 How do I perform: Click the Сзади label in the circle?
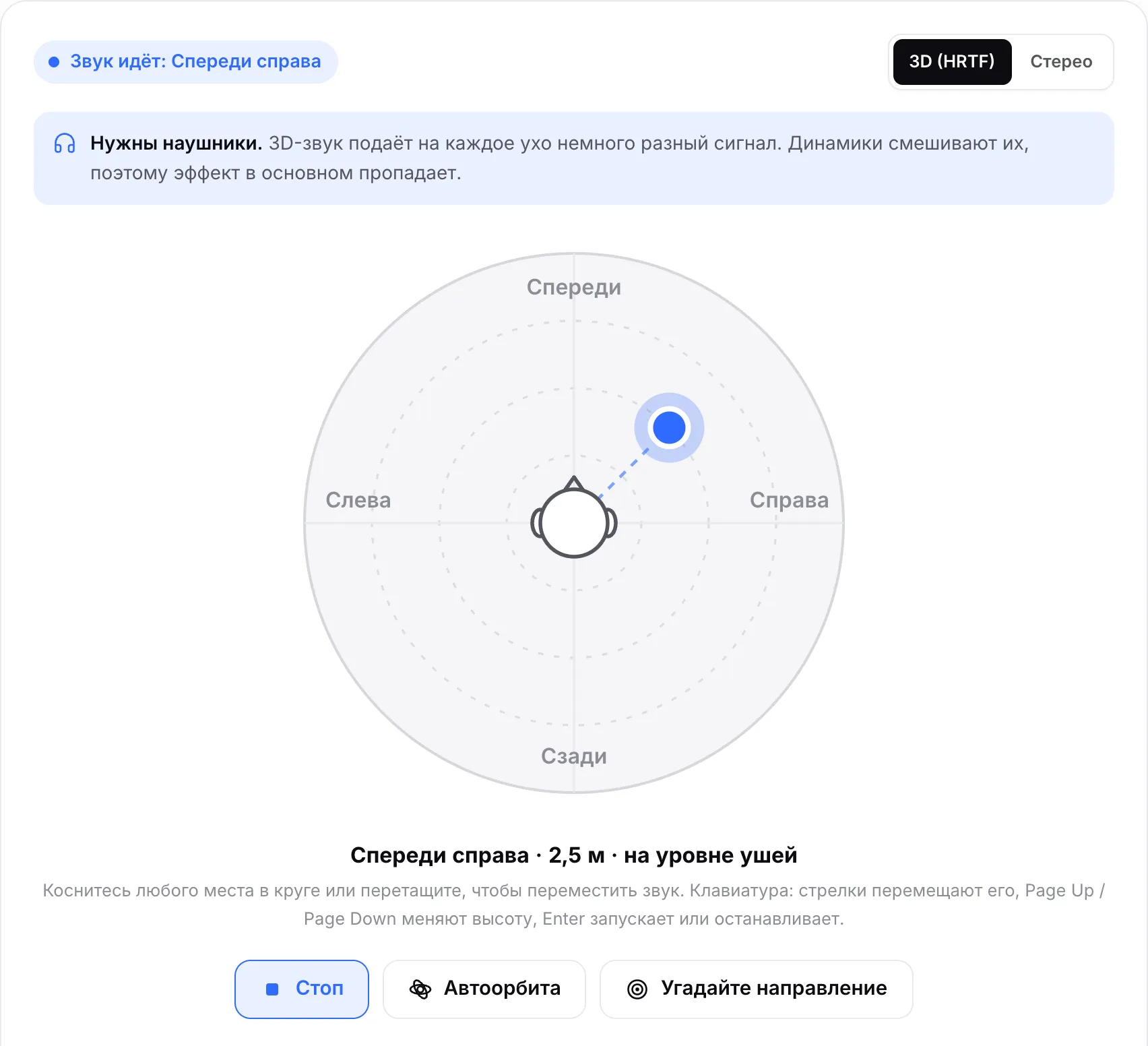tap(574, 756)
